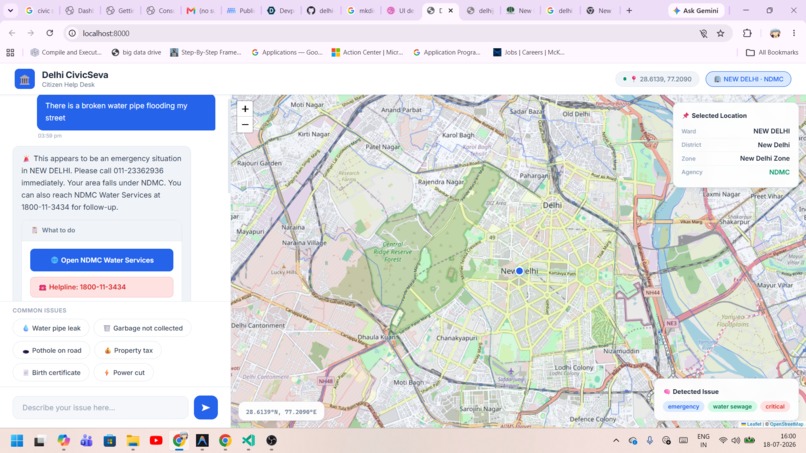
Task: Click the Delhi CivicSeva building logo icon
Action: point(25,79)
